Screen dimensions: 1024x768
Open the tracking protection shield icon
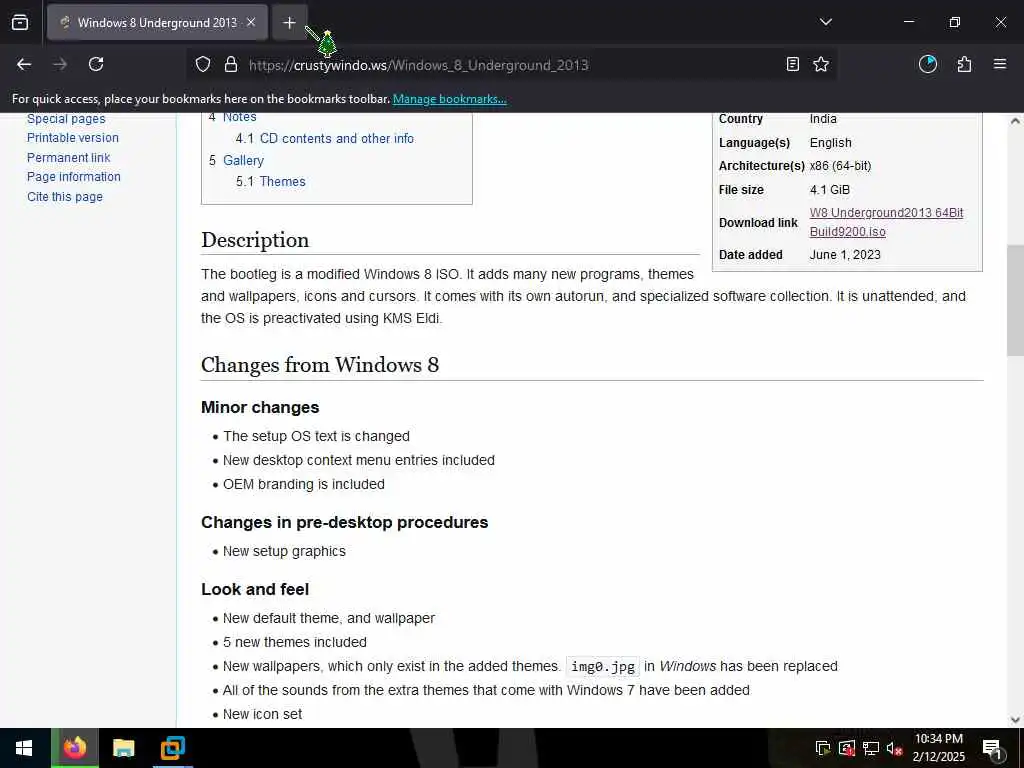203,65
